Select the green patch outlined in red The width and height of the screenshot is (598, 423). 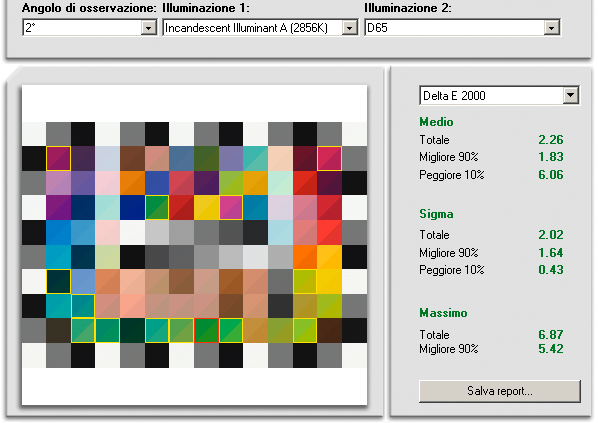tap(206, 330)
